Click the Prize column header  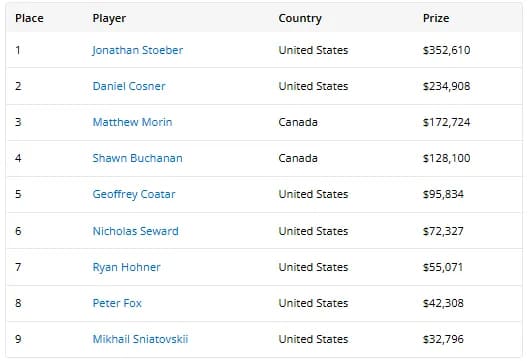pos(436,18)
